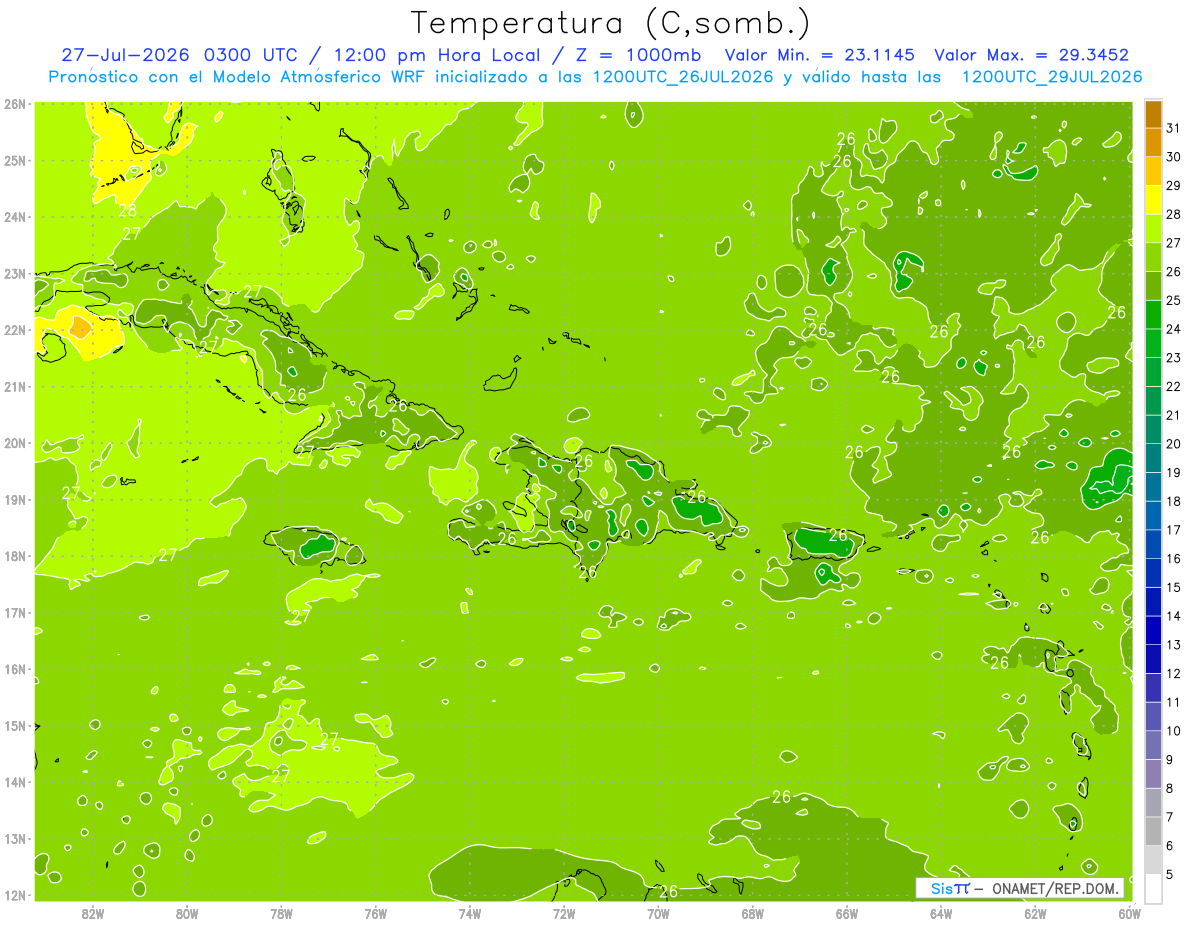The height and width of the screenshot is (927, 1200).
Task: Pick the orange swatch between legend 30 and 31
Action: (x=1153, y=143)
